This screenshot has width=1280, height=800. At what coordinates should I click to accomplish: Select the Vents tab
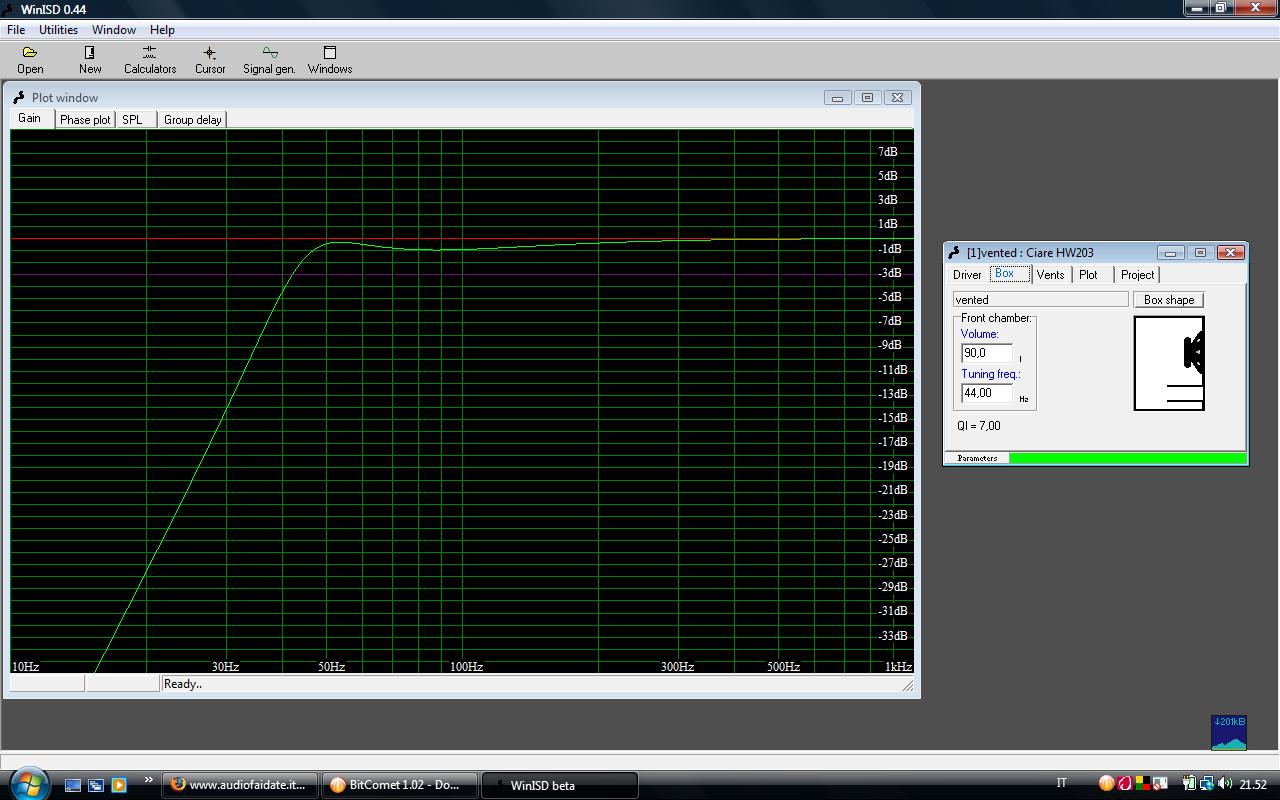(x=1050, y=275)
